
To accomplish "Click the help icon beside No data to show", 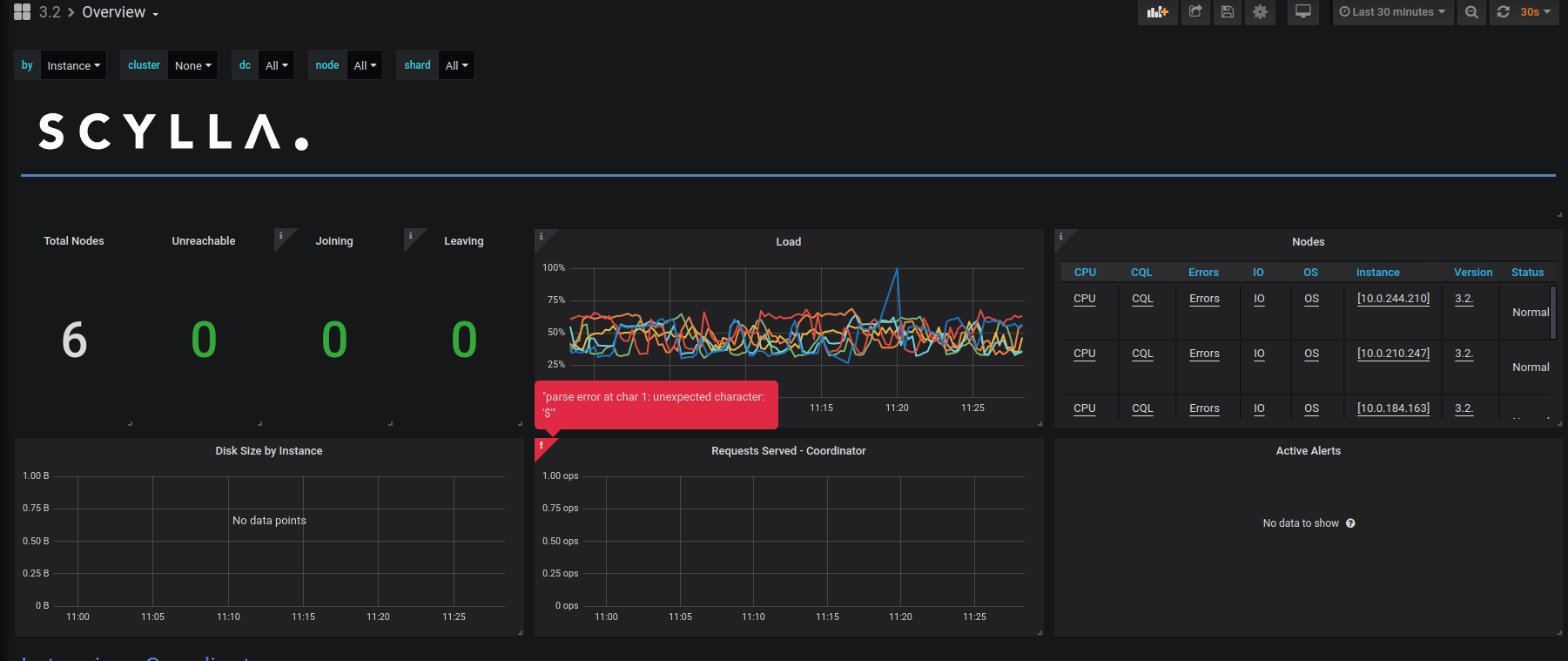I will (1350, 523).
